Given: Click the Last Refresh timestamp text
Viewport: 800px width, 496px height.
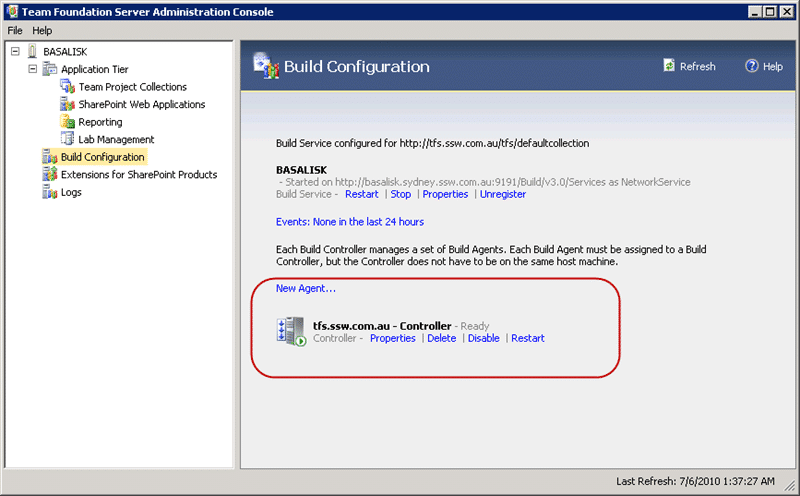Looking at the screenshot, I should tap(695, 481).
